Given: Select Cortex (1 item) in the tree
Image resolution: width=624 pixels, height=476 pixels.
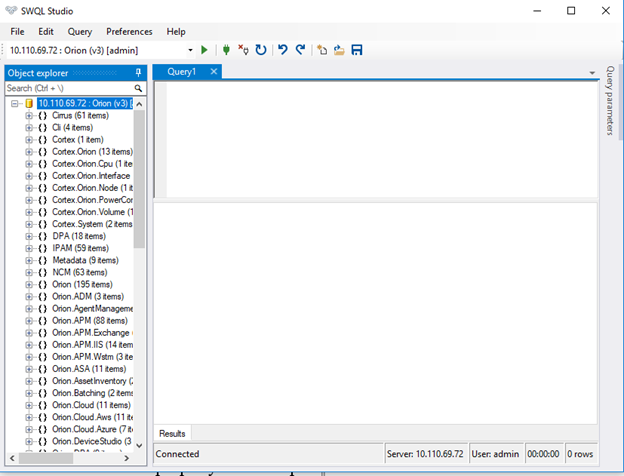Looking at the screenshot, I should (x=78, y=140).
